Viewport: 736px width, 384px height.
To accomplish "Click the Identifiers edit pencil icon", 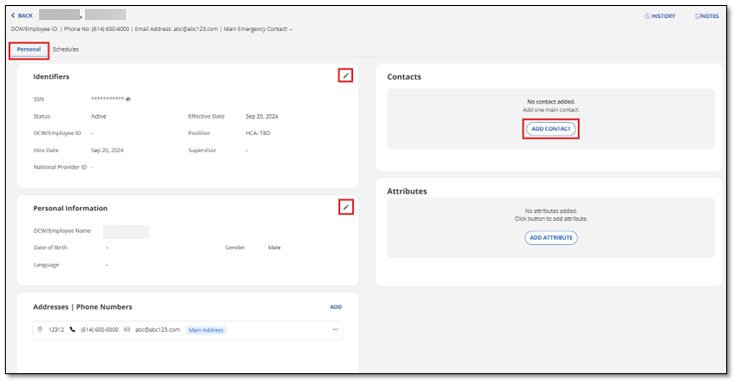I will [346, 76].
